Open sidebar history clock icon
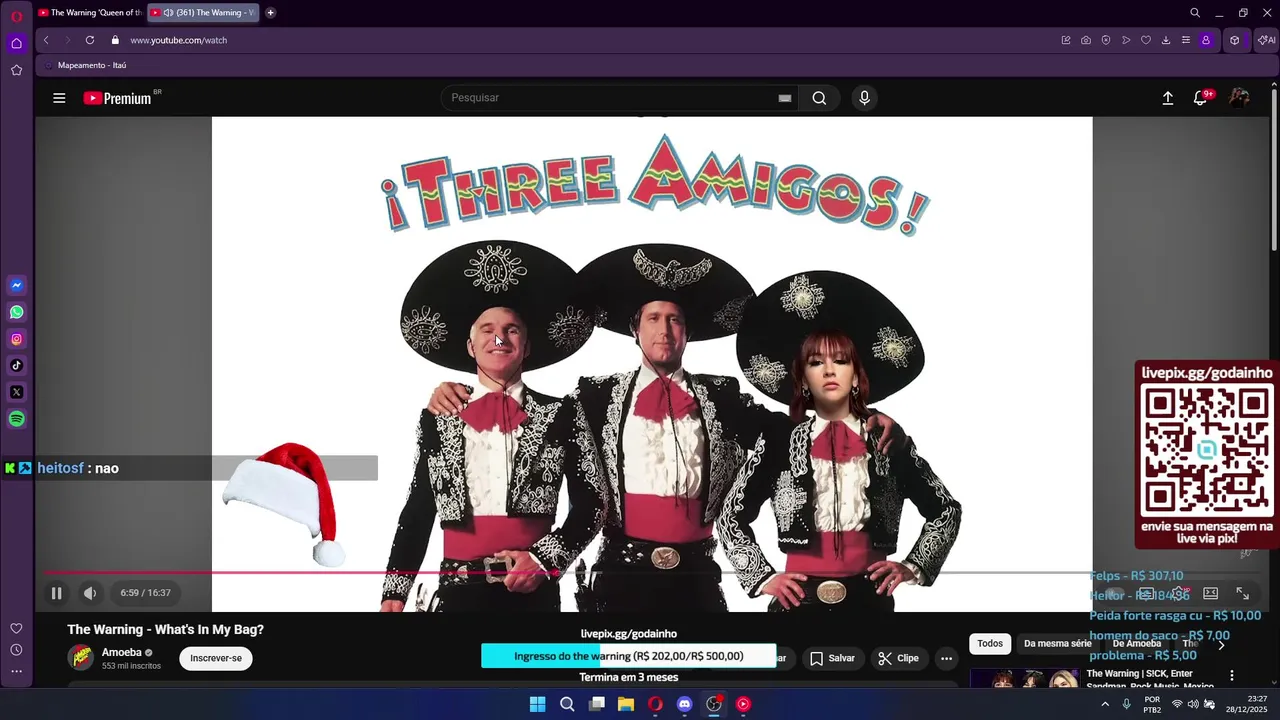Viewport: 1280px width, 720px height. 16,650
